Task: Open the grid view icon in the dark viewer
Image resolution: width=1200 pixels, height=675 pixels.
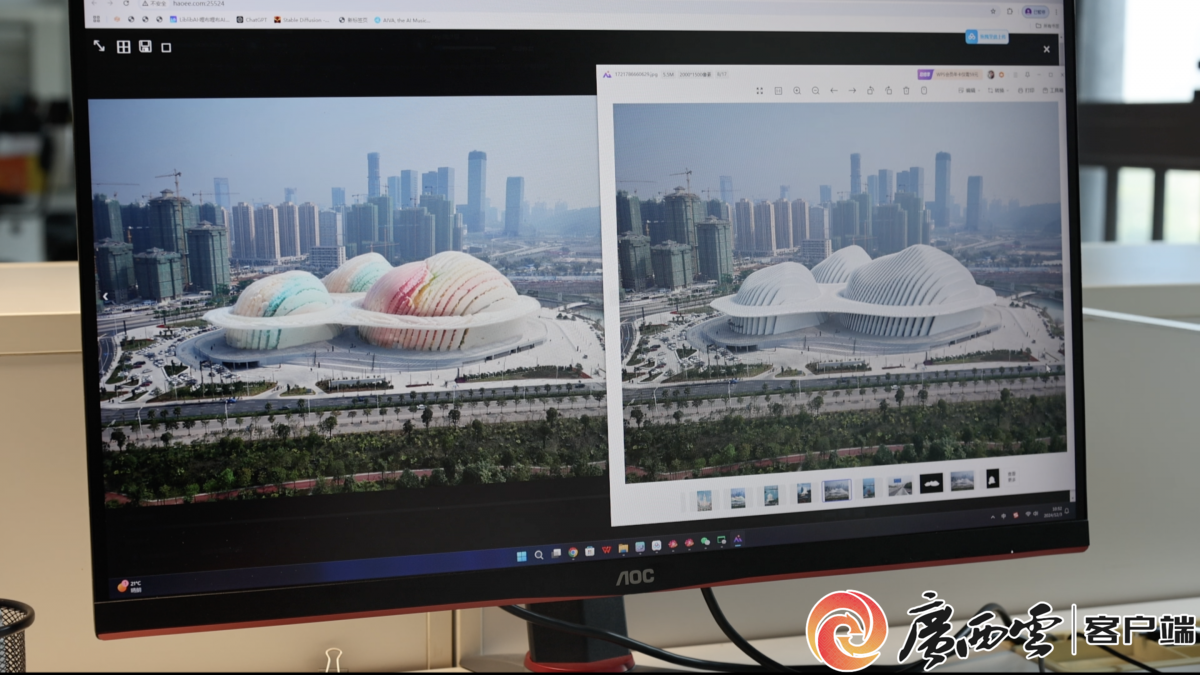Action: (x=123, y=47)
